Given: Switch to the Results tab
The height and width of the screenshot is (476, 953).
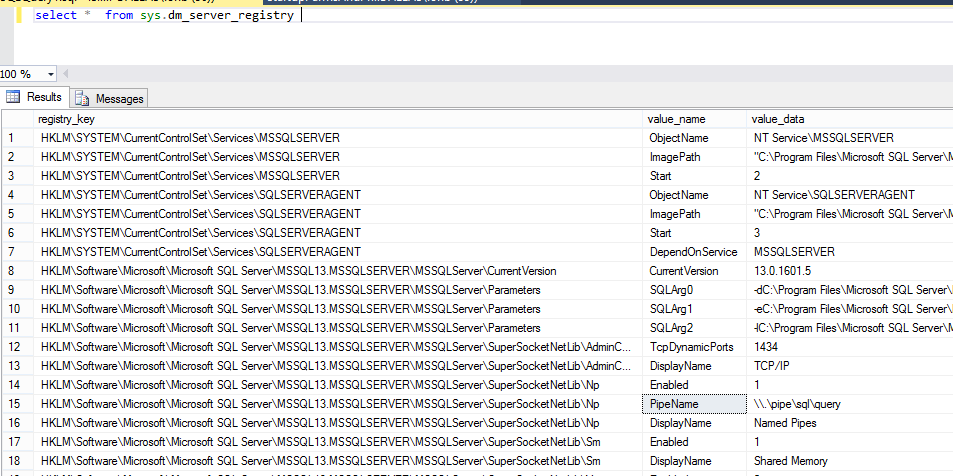Looking at the screenshot, I should 35,97.
